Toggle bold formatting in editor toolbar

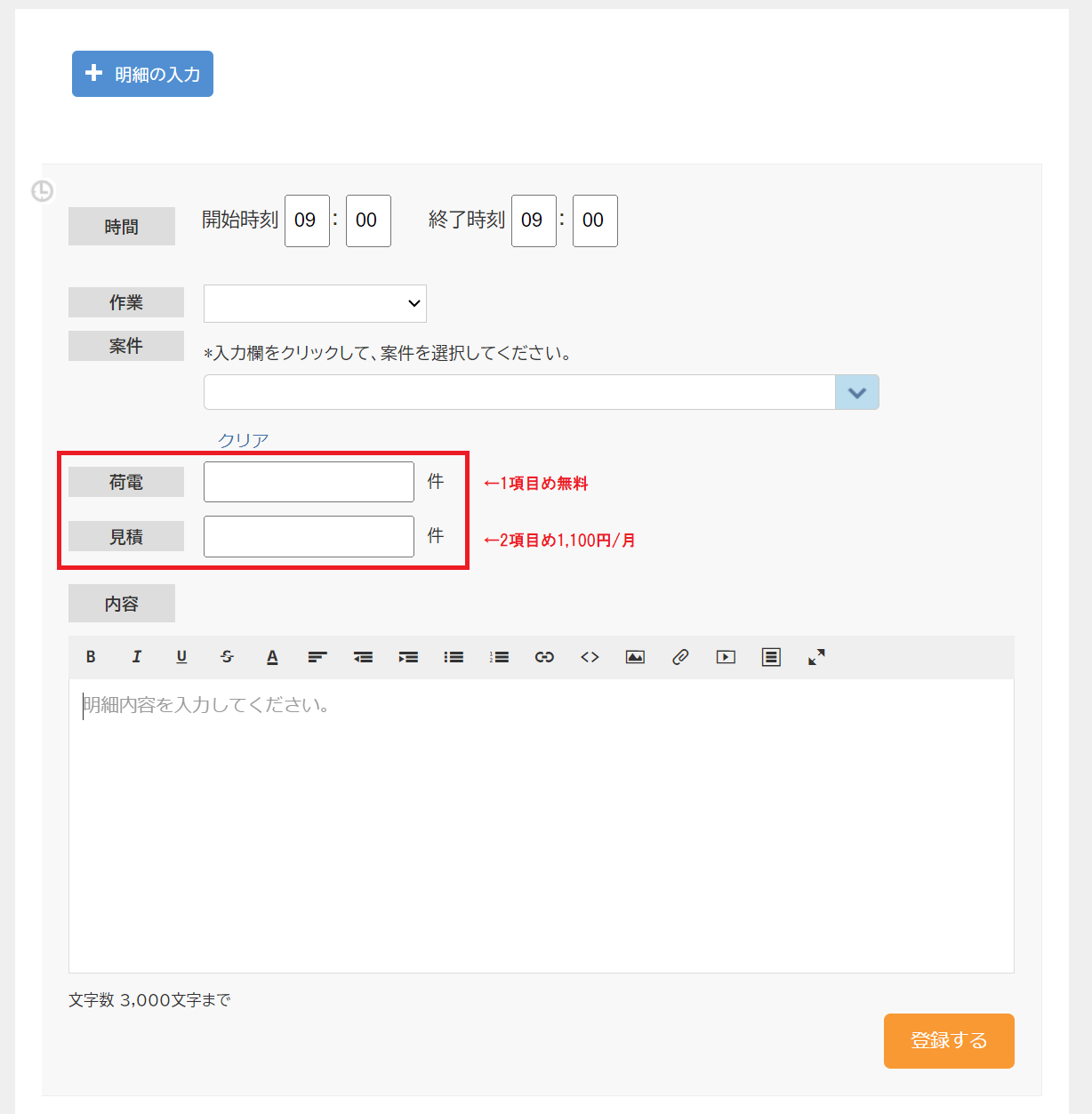[x=91, y=657]
